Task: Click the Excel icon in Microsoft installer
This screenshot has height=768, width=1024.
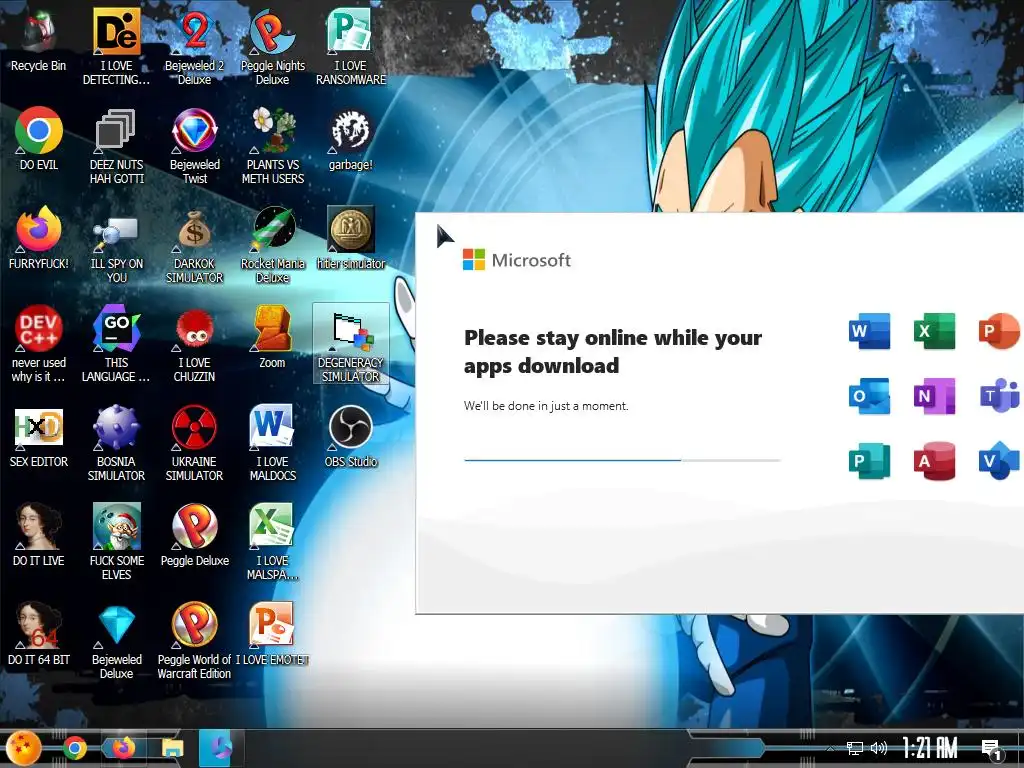Action: point(935,331)
